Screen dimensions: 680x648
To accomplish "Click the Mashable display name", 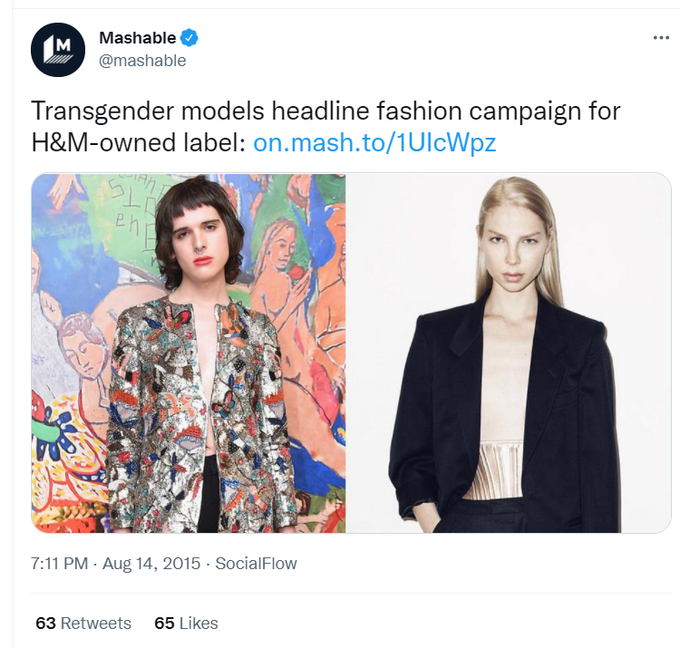I will pyautogui.click(x=137, y=38).
